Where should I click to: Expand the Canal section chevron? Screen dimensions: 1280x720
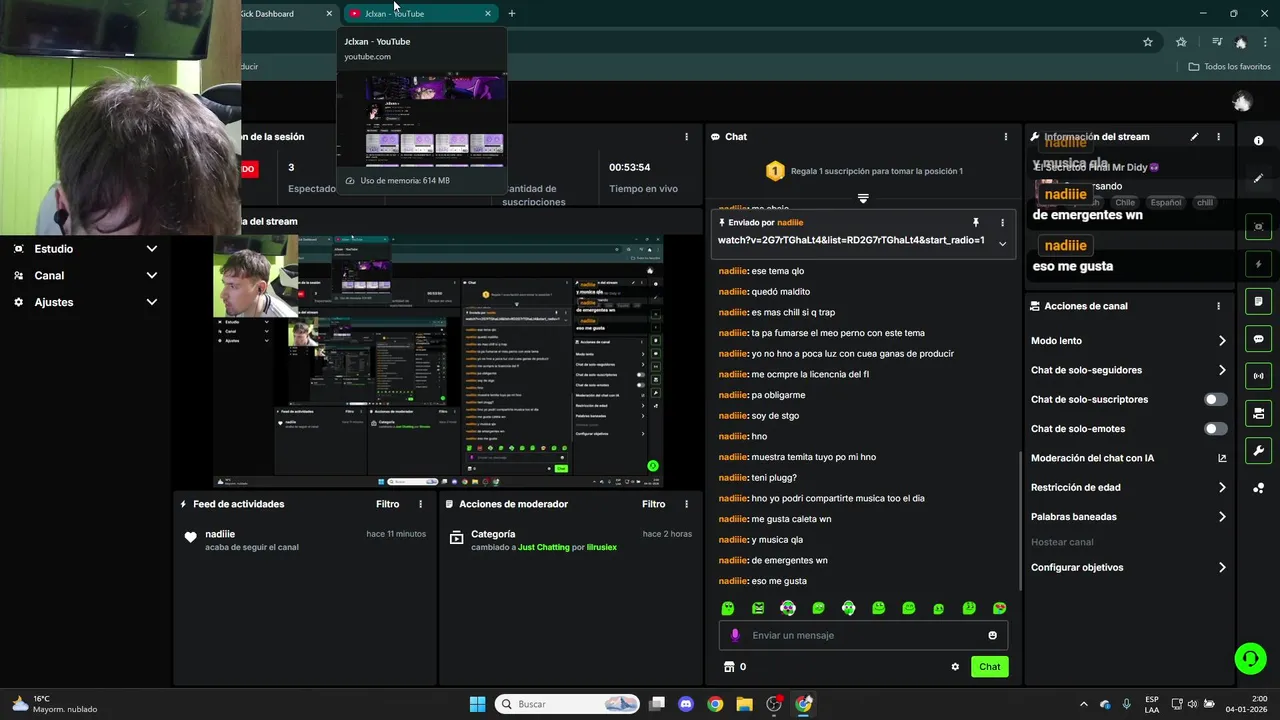[x=152, y=275]
